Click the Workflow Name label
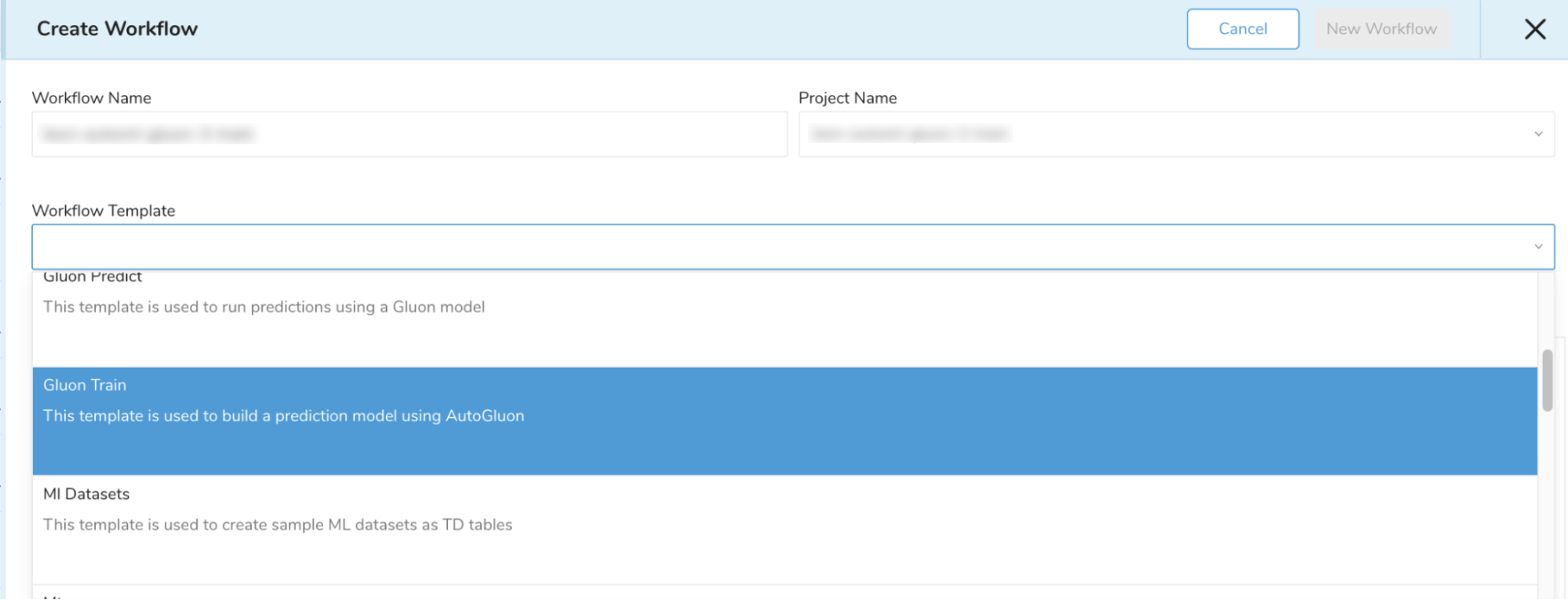The height and width of the screenshot is (600, 1568). [92, 98]
